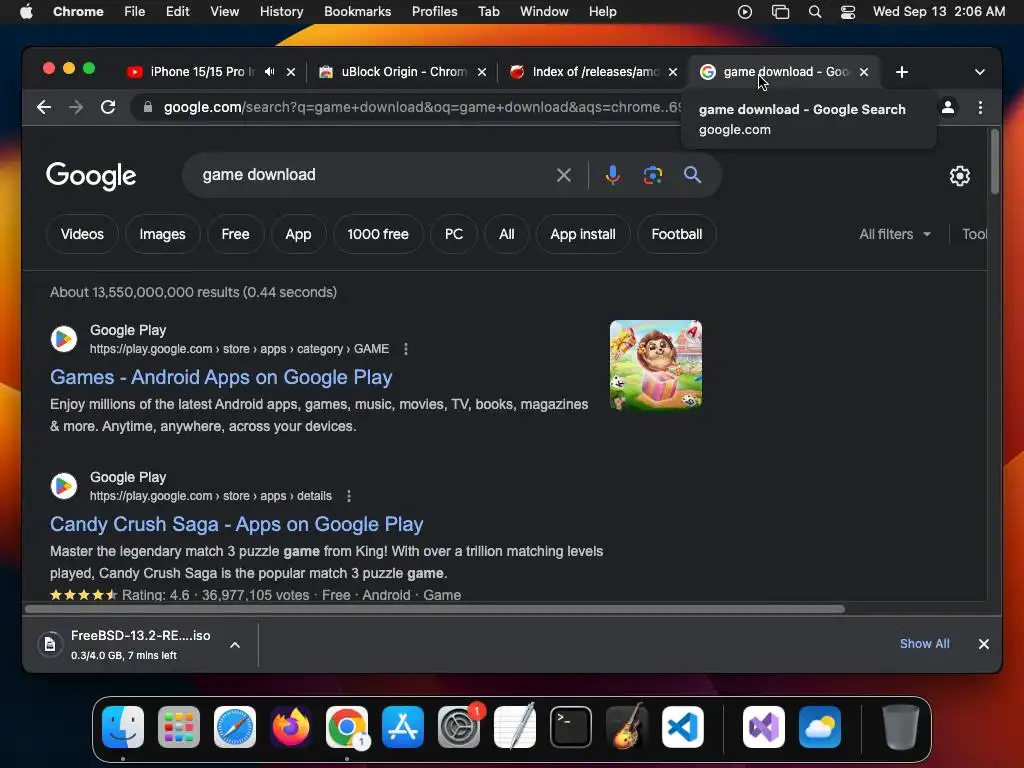
Task: Apply the Football filter chip
Action: (677, 234)
